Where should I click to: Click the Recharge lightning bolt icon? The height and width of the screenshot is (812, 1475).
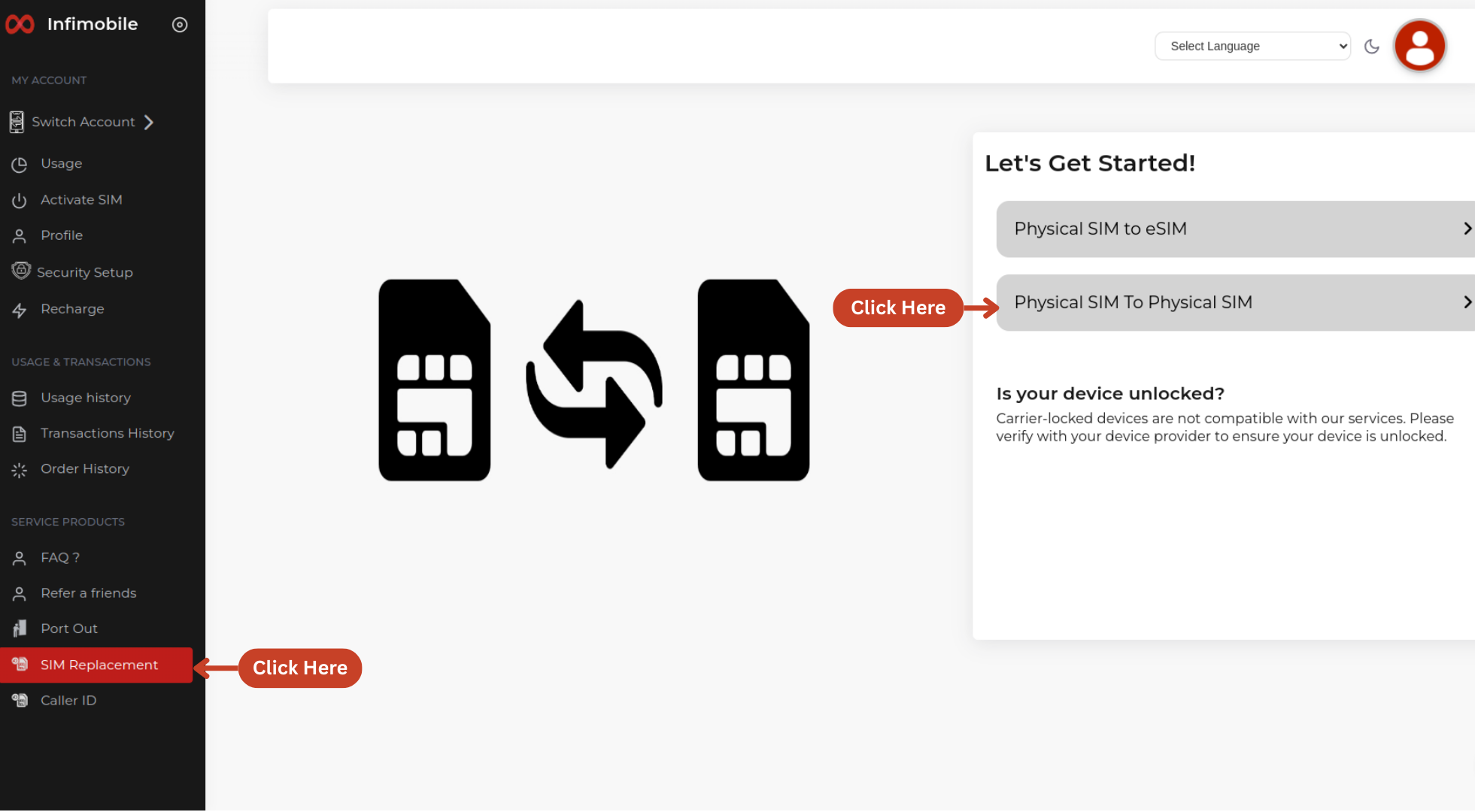click(20, 310)
